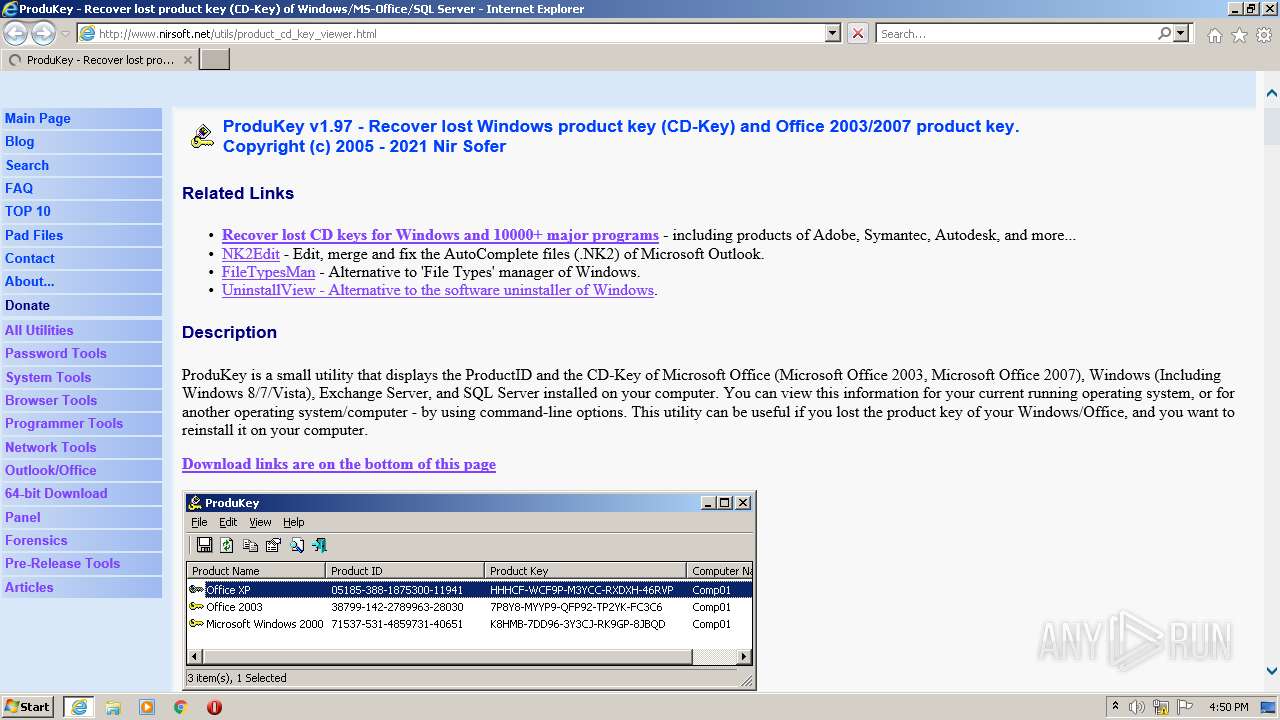Launch the media player taskbar icon
Screen dimensions: 1280x720
[x=147, y=707]
